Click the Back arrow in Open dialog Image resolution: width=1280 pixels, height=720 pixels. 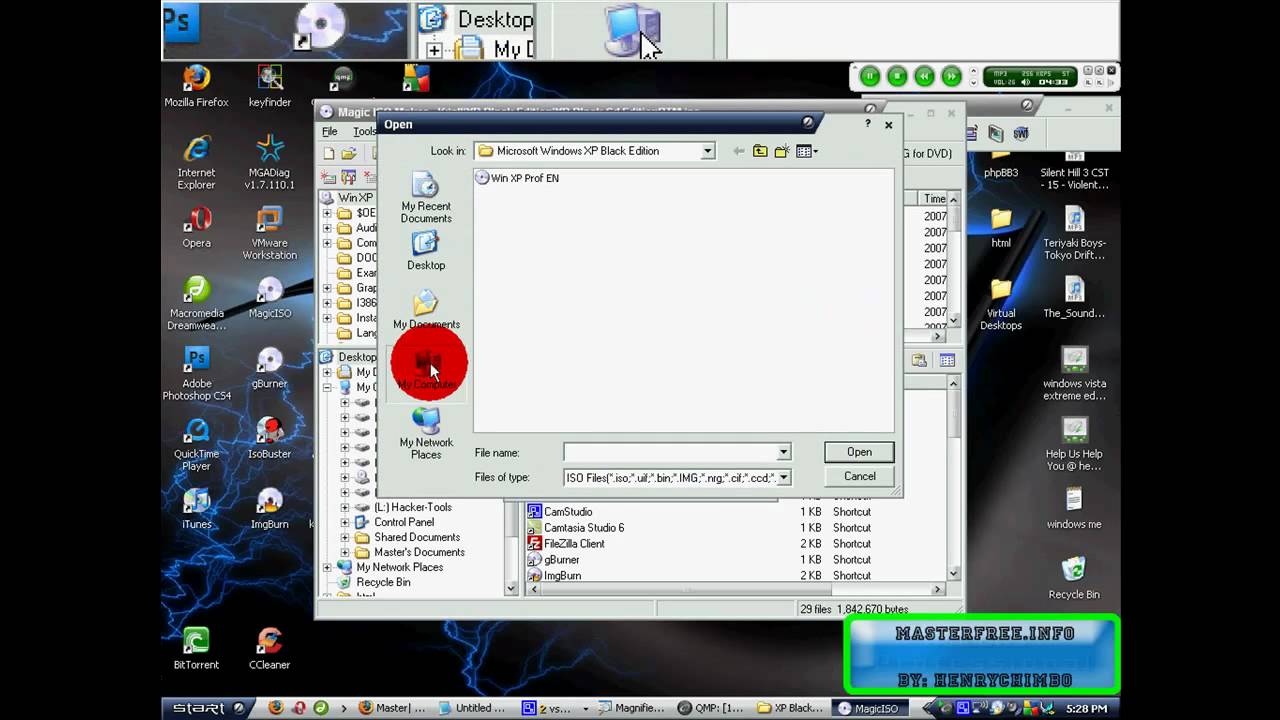[738, 151]
